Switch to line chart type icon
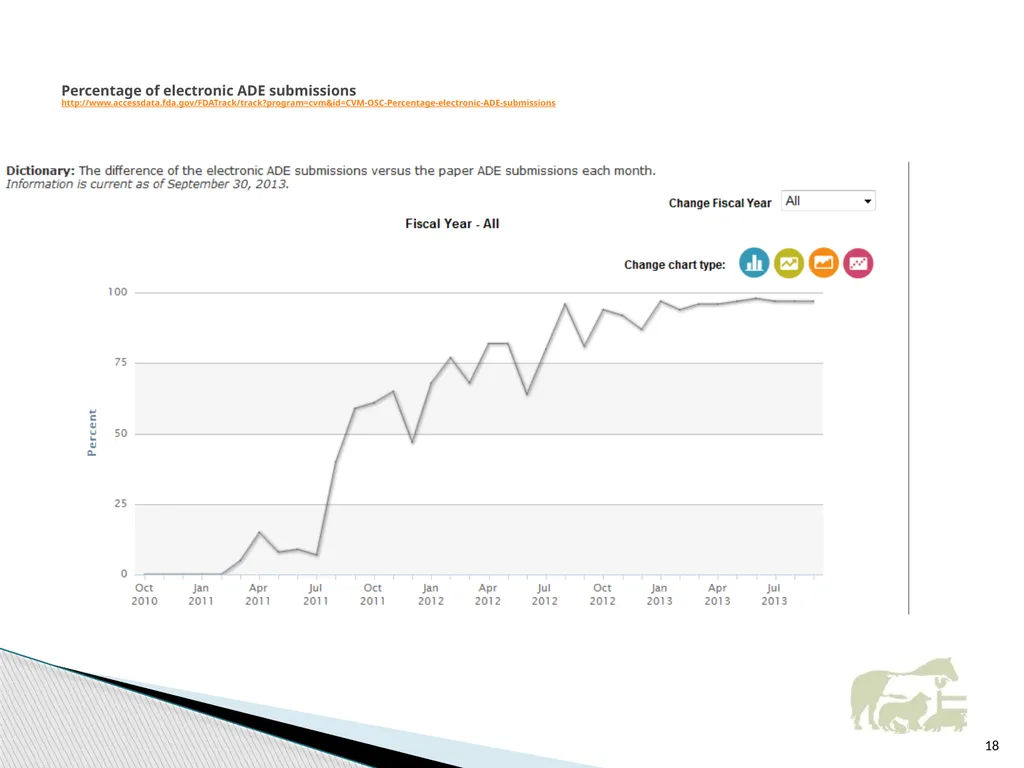The height and width of the screenshot is (768, 1024). [x=788, y=263]
